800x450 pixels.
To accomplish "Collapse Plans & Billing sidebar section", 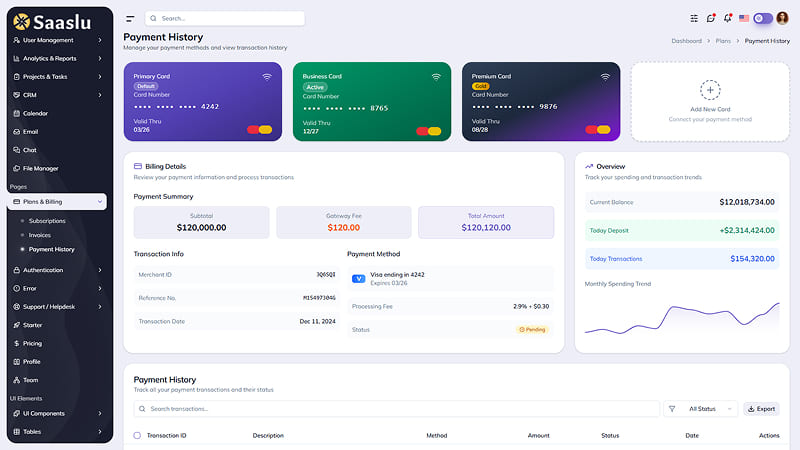I will 58,202.
